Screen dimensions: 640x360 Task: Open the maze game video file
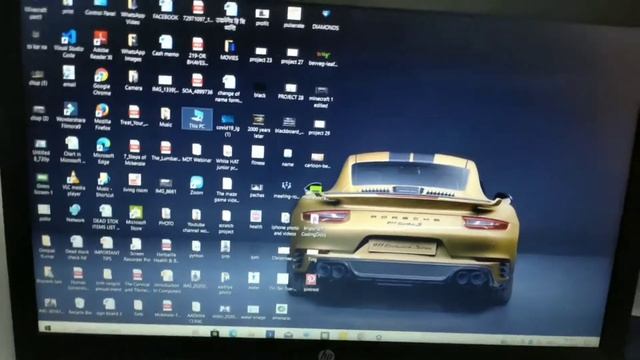(x=227, y=189)
